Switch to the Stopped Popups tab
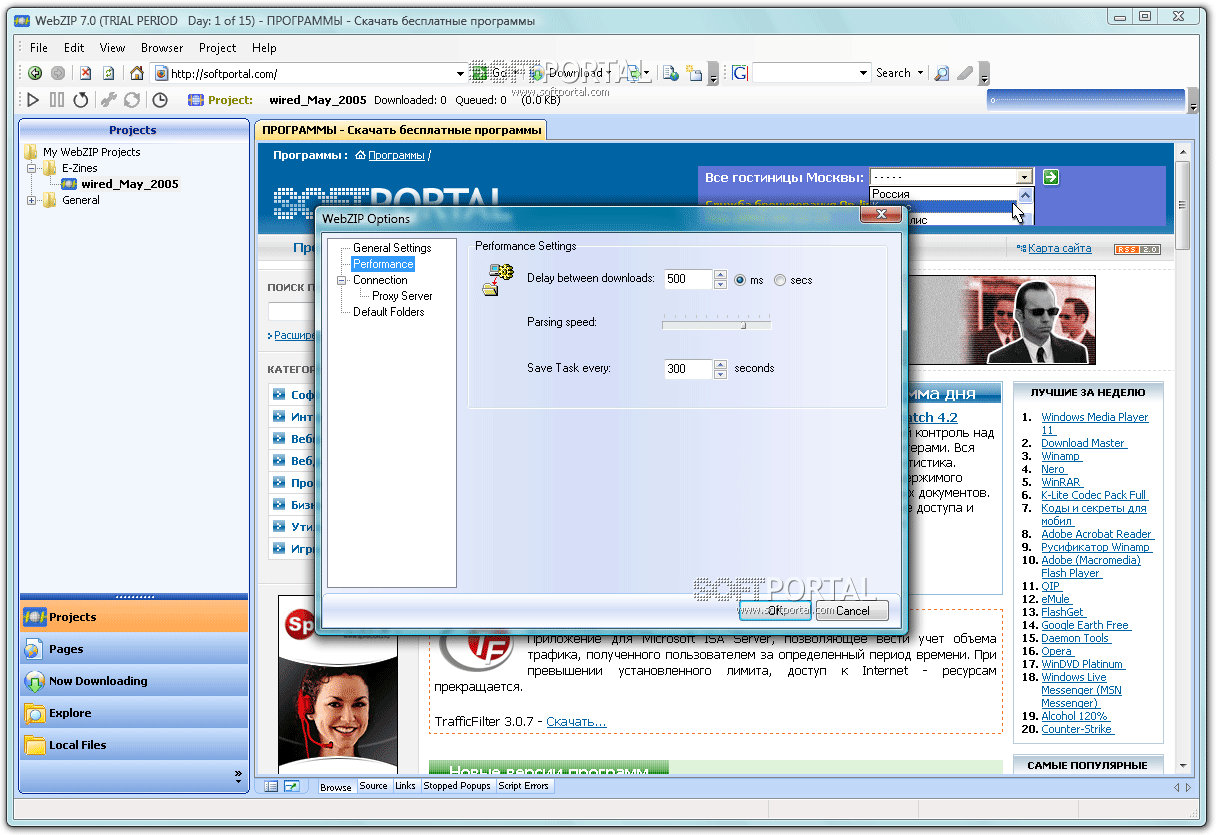Screen dimensions: 1217x835 (457, 786)
